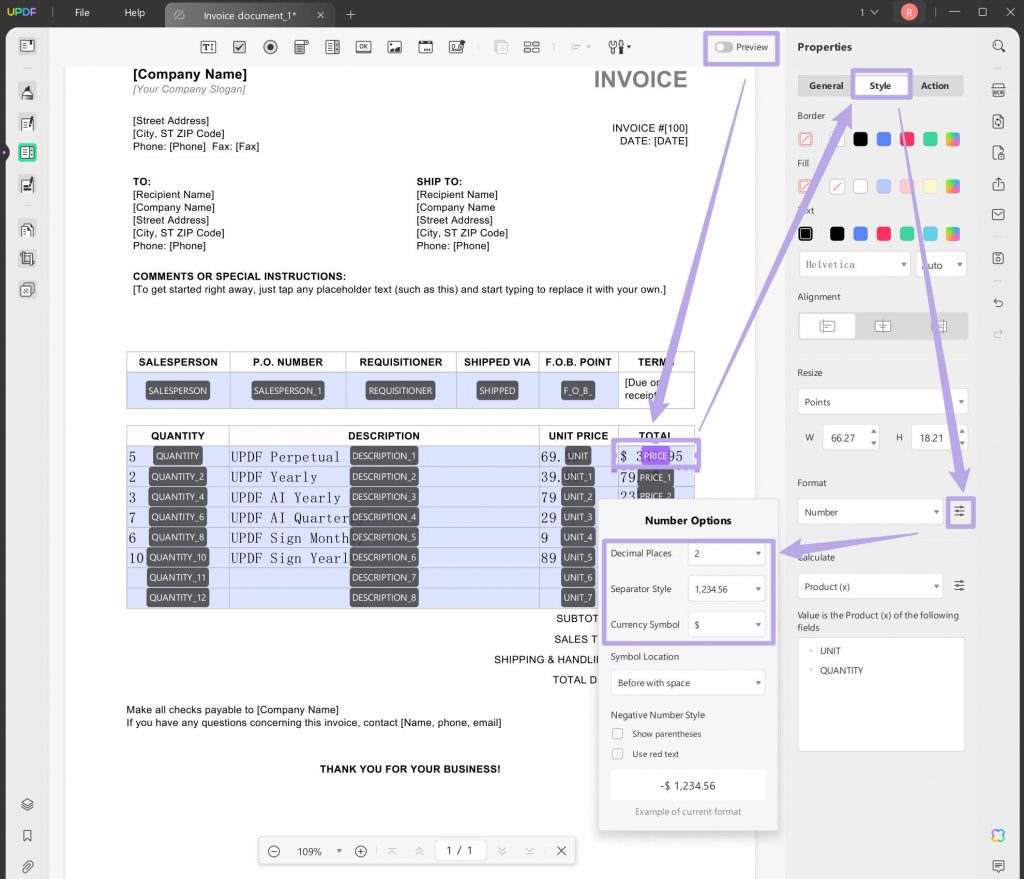This screenshot has width=1024, height=879.
Task: Select the Date field tool
Action: tap(426, 47)
